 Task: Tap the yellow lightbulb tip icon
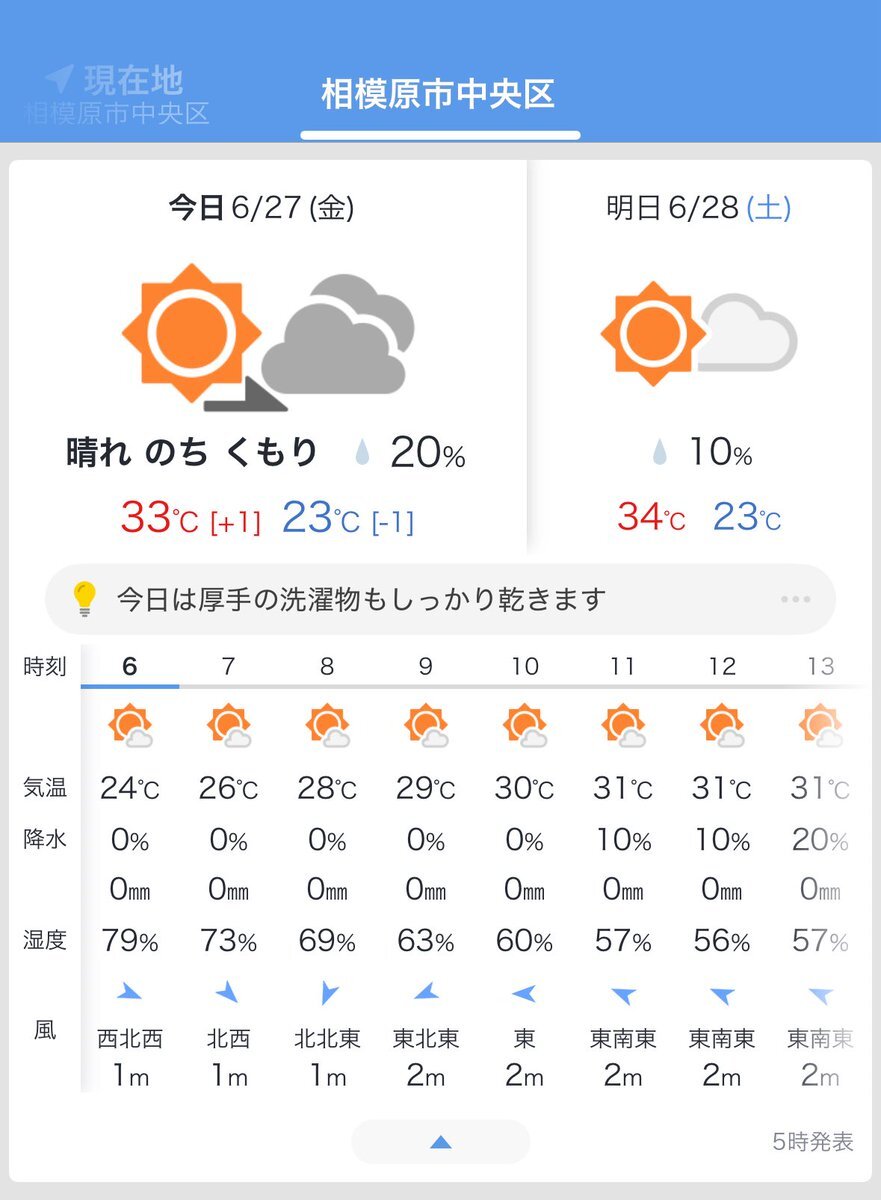click(84, 599)
